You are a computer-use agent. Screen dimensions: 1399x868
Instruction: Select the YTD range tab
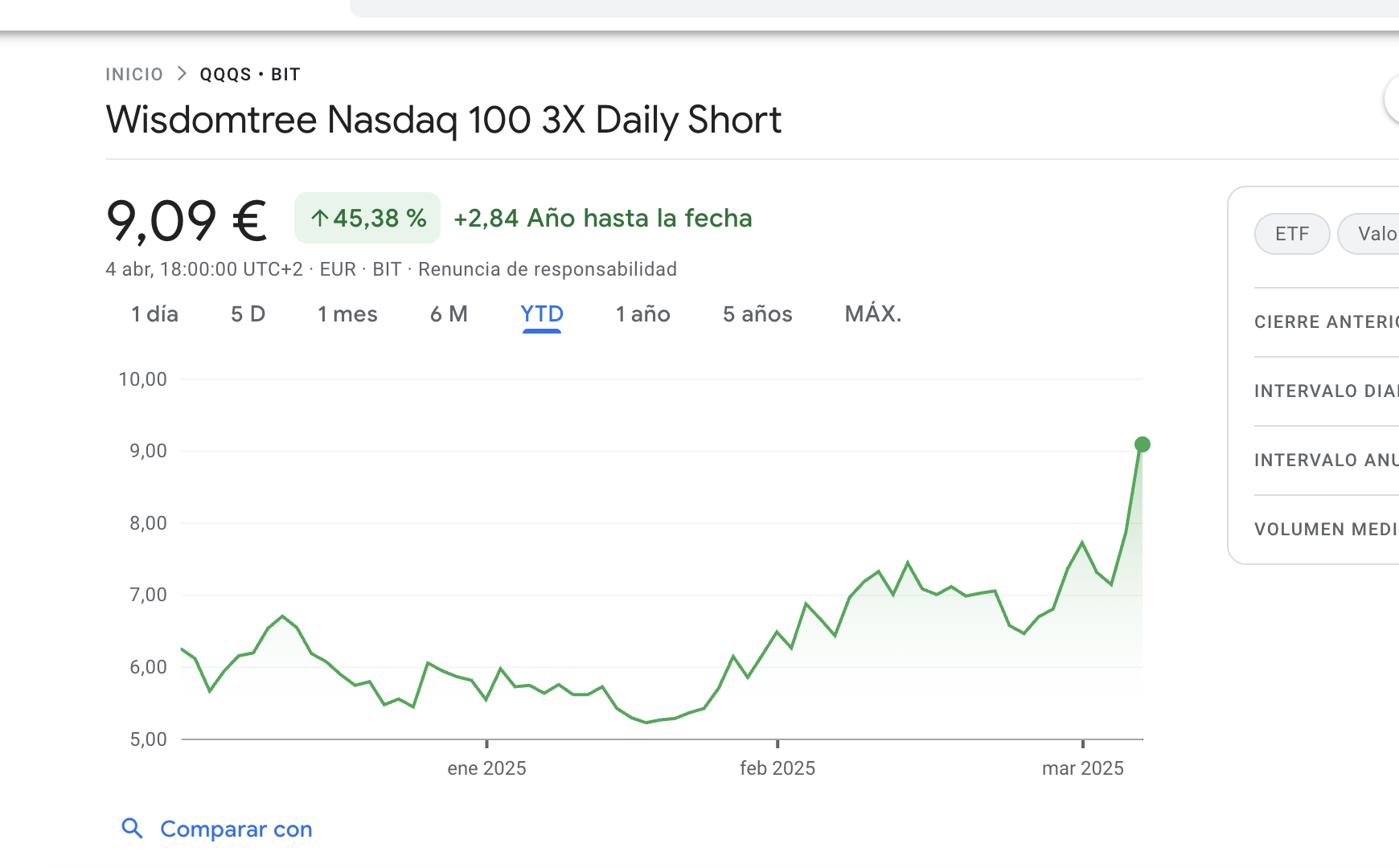(x=542, y=314)
